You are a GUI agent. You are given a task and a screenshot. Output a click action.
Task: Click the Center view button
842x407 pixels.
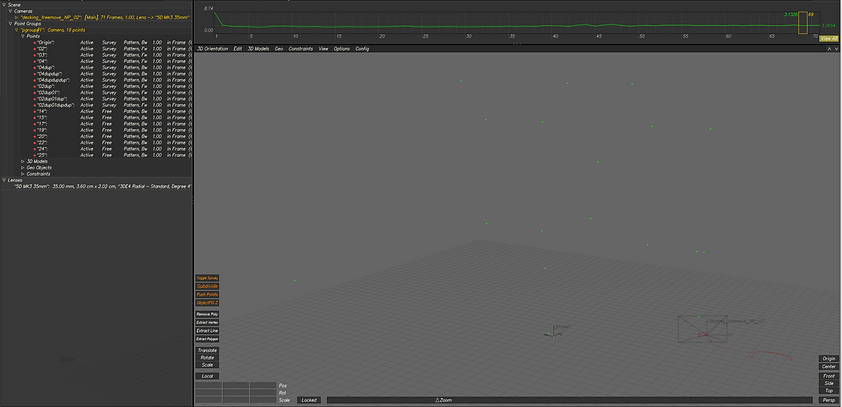pos(829,367)
